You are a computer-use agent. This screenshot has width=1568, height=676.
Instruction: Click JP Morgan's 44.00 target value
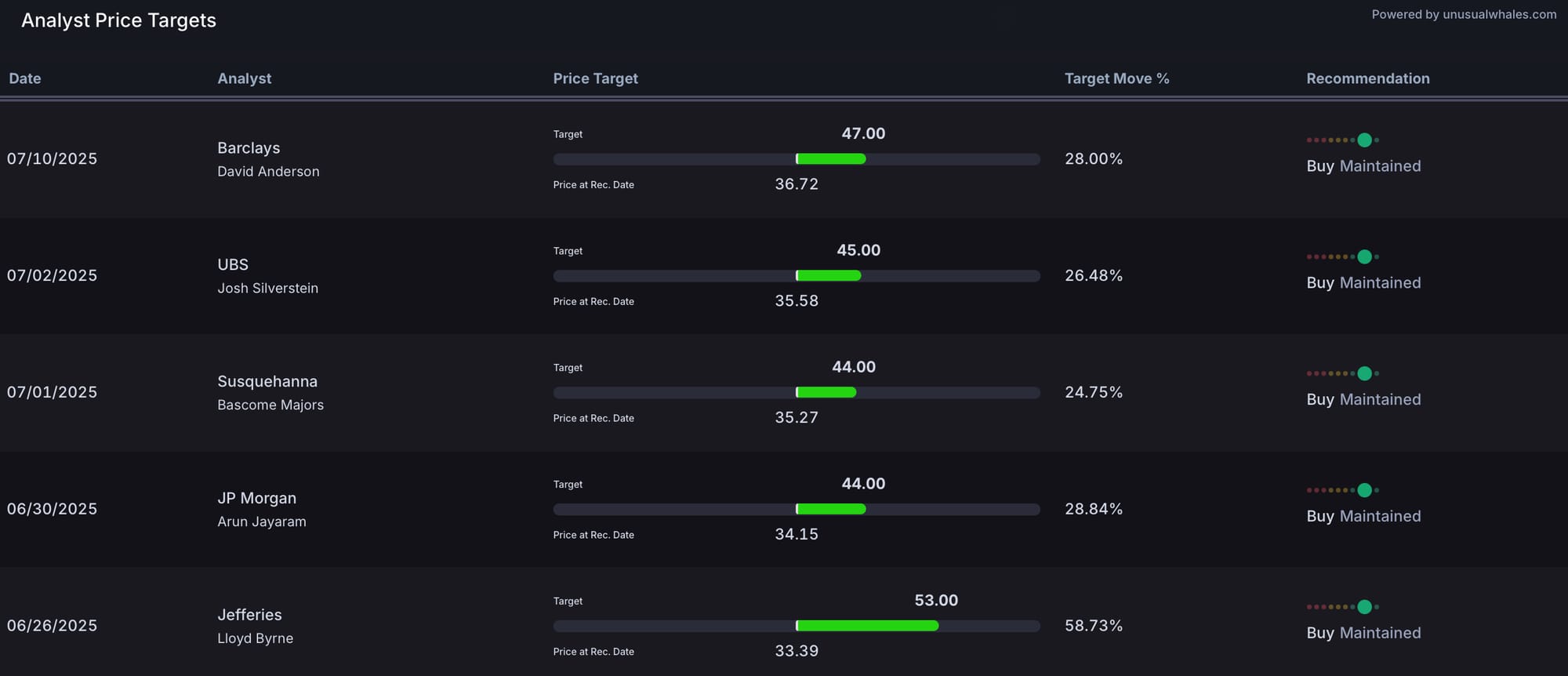(863, 485)
